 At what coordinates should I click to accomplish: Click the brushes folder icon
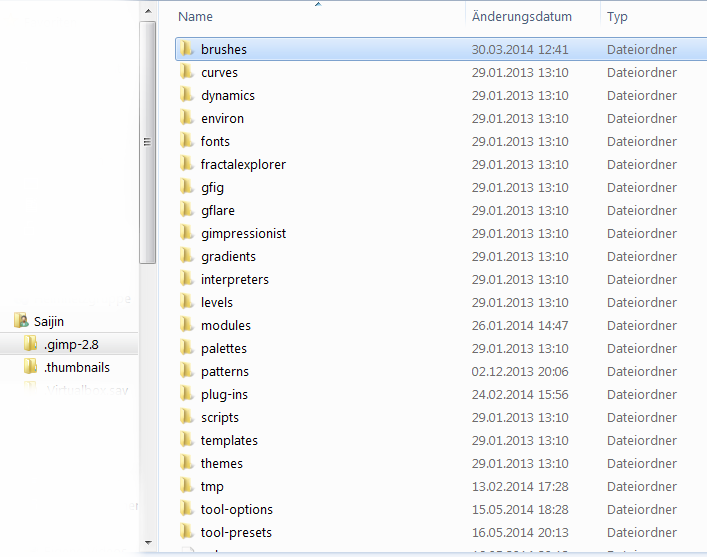[x=186, y=49]
